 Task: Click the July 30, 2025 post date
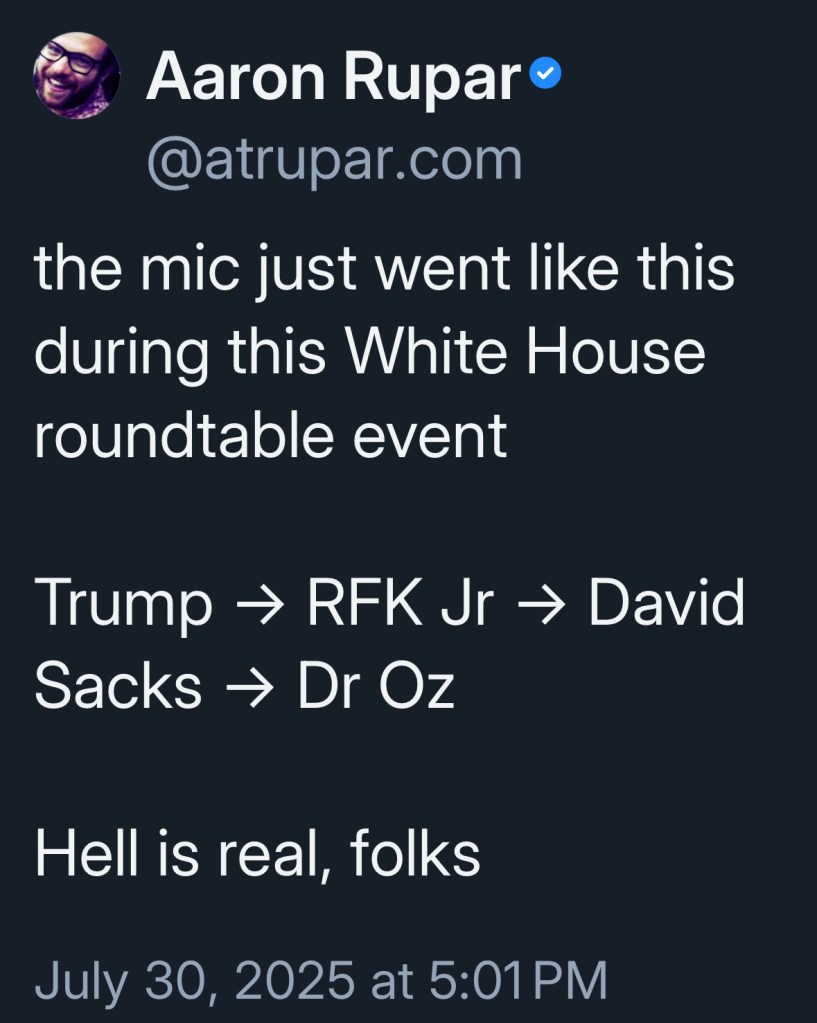pos(194,980)
